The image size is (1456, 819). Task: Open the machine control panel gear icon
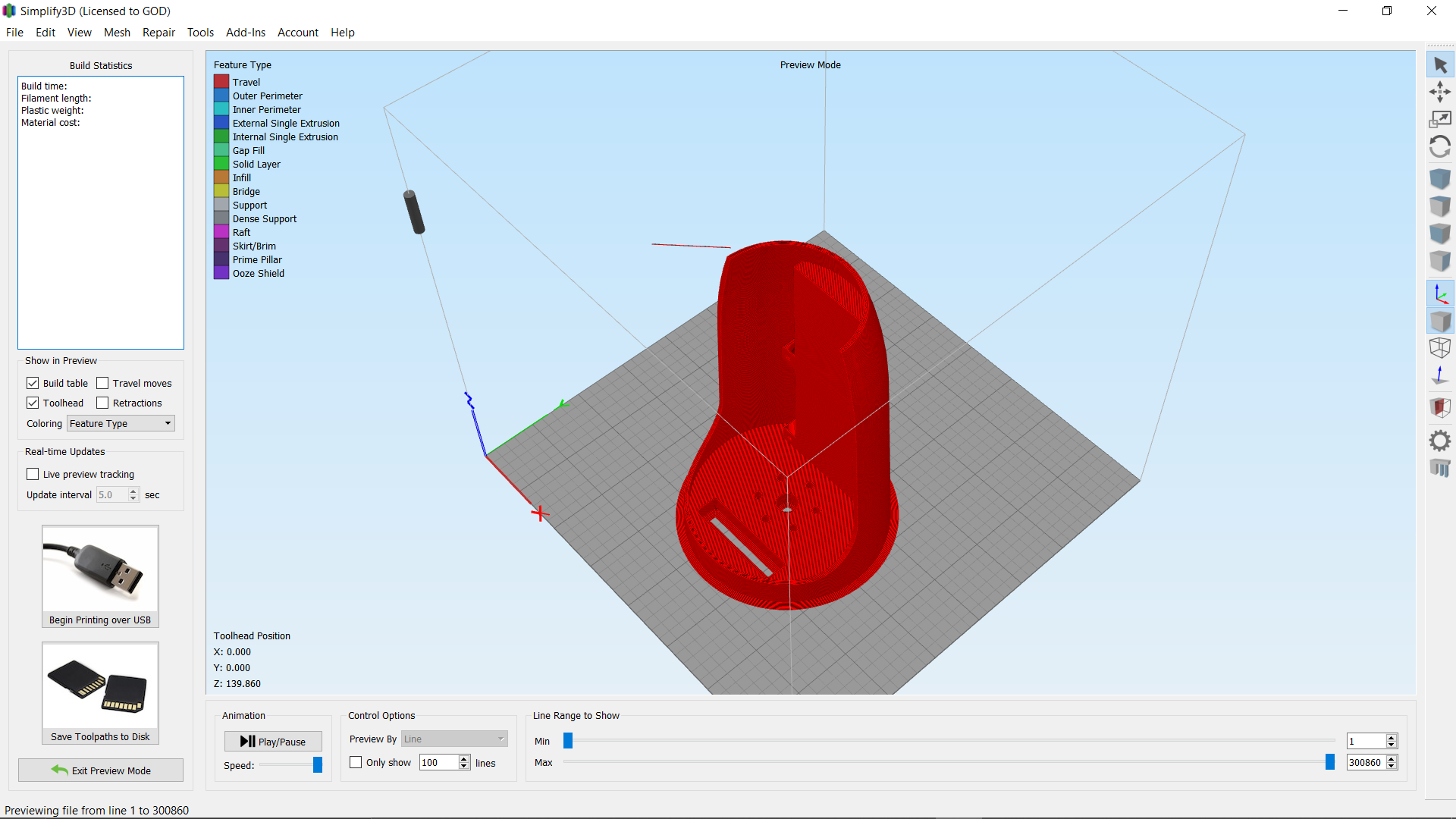coord(1440,440)
